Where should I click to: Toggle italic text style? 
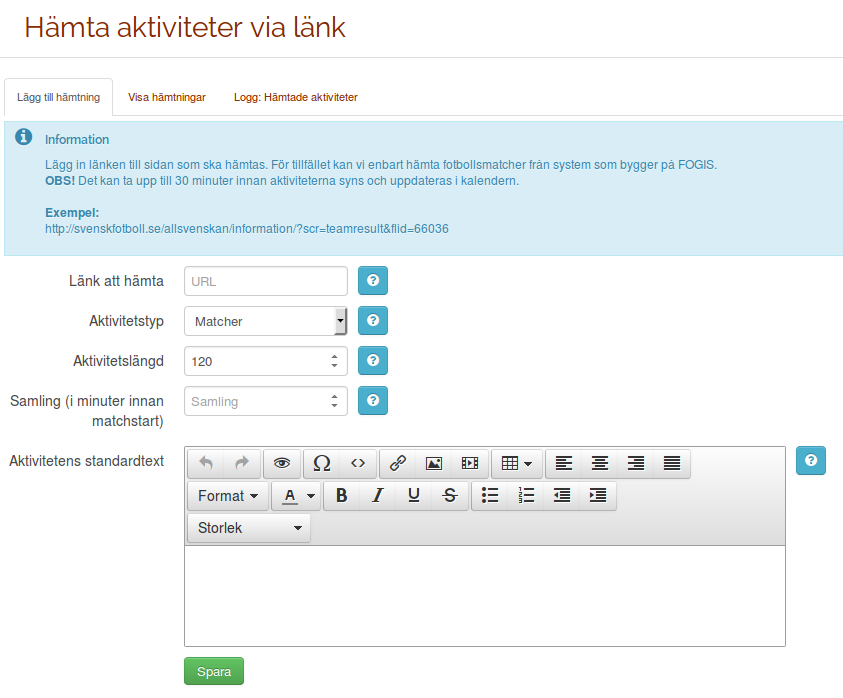377,496
